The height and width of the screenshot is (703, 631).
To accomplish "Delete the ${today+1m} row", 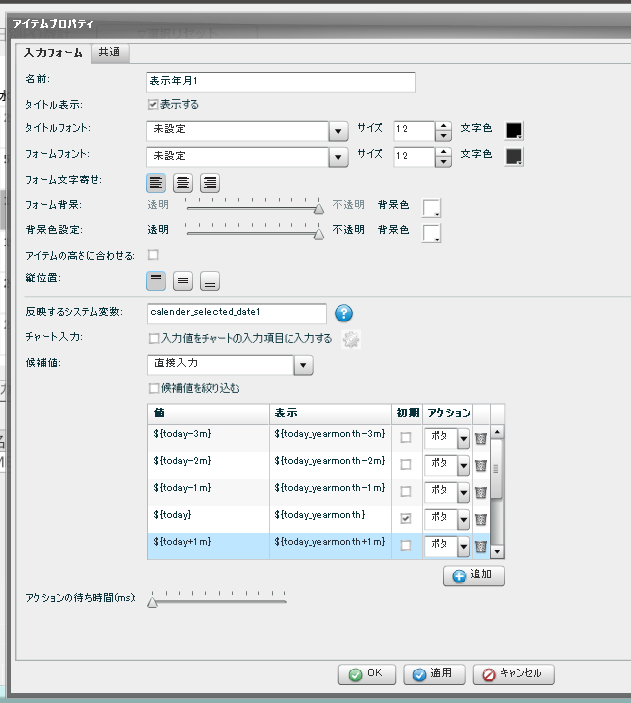I will pos(481,546).
